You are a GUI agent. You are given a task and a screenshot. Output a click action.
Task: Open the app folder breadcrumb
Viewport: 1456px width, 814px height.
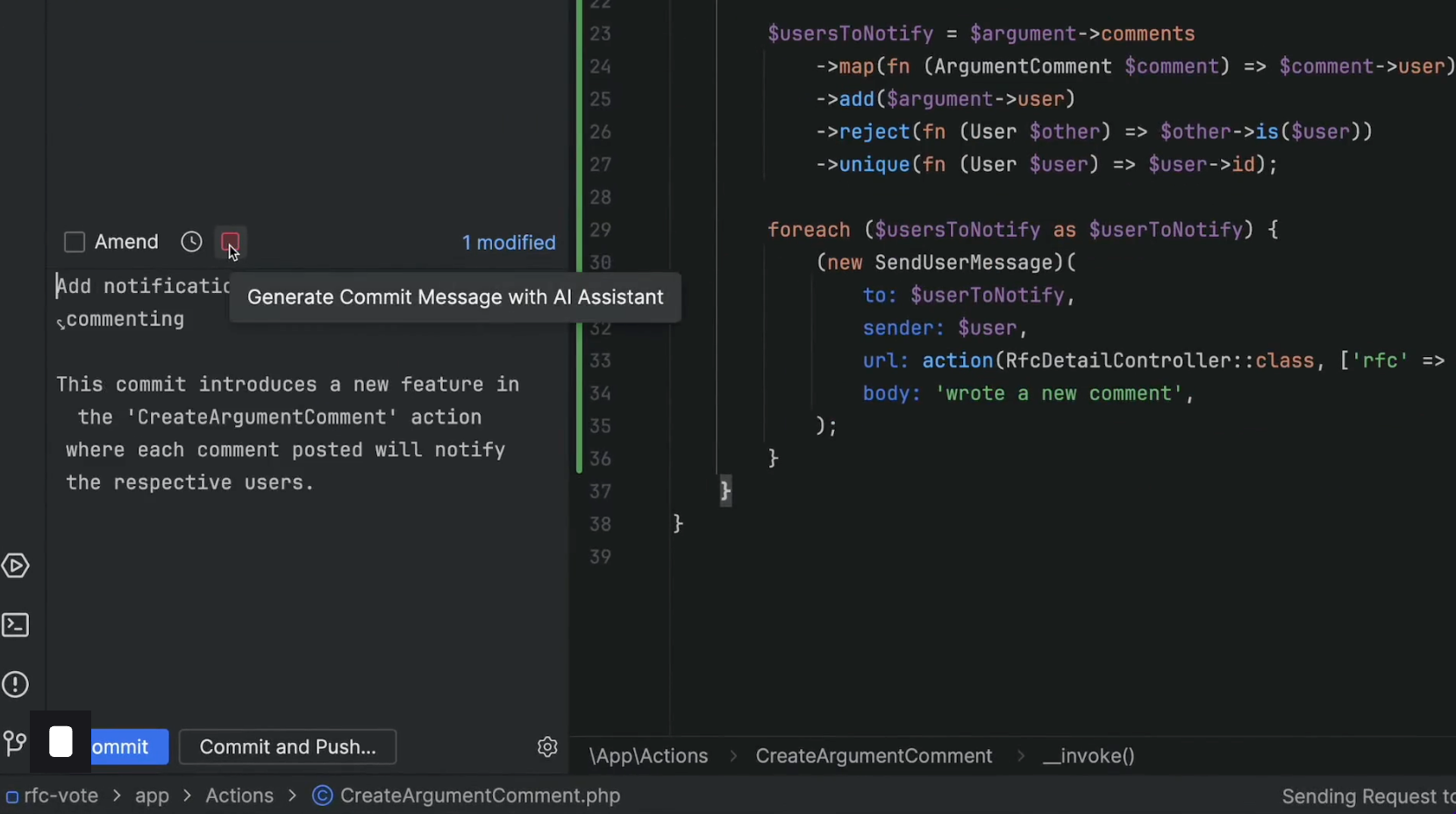pyautogui.click(x=152, y=796)
